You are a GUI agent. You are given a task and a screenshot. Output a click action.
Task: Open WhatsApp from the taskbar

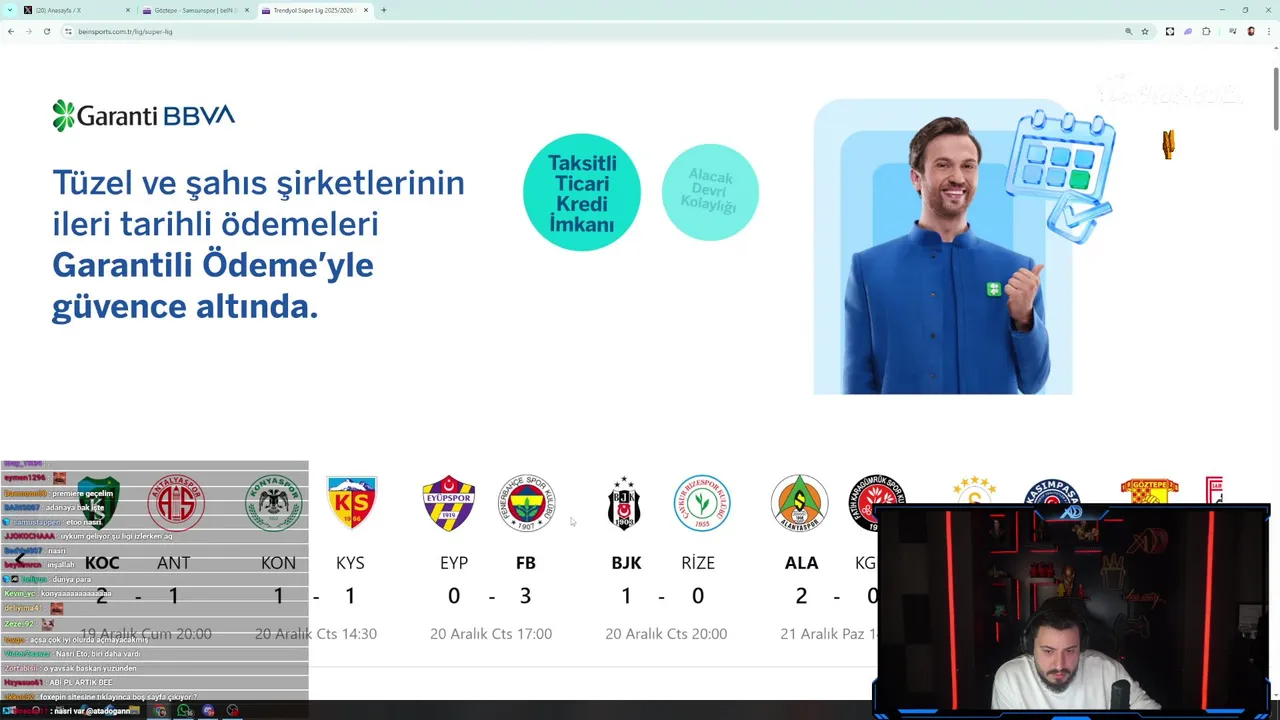coord(184,711)
